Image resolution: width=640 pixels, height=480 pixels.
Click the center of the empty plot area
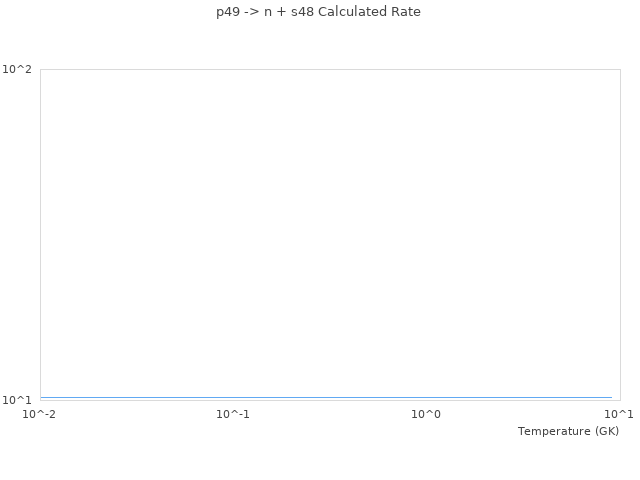point(330,234)
